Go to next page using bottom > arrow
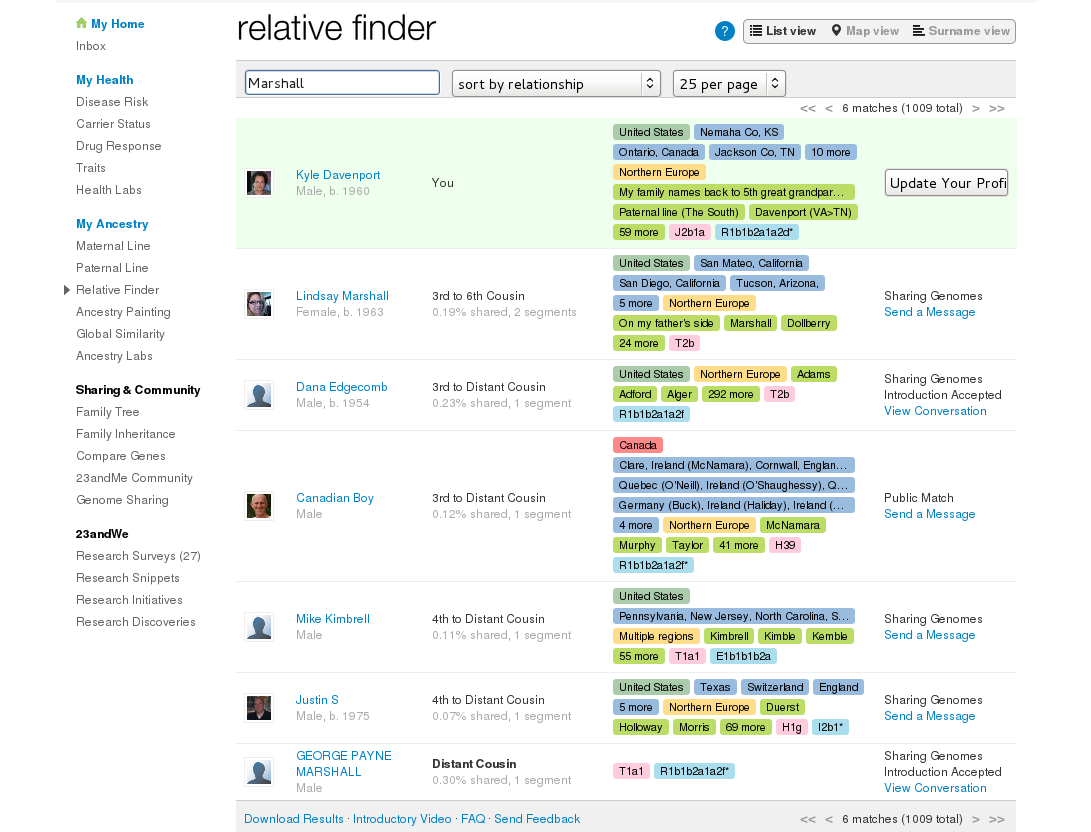 coord(976,819)
